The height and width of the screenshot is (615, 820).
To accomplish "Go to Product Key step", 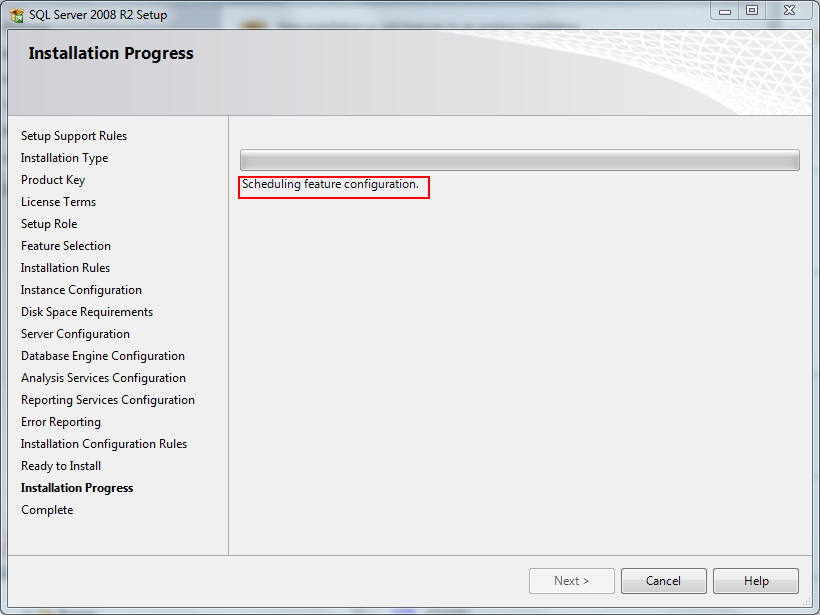I will pos(53,180).
